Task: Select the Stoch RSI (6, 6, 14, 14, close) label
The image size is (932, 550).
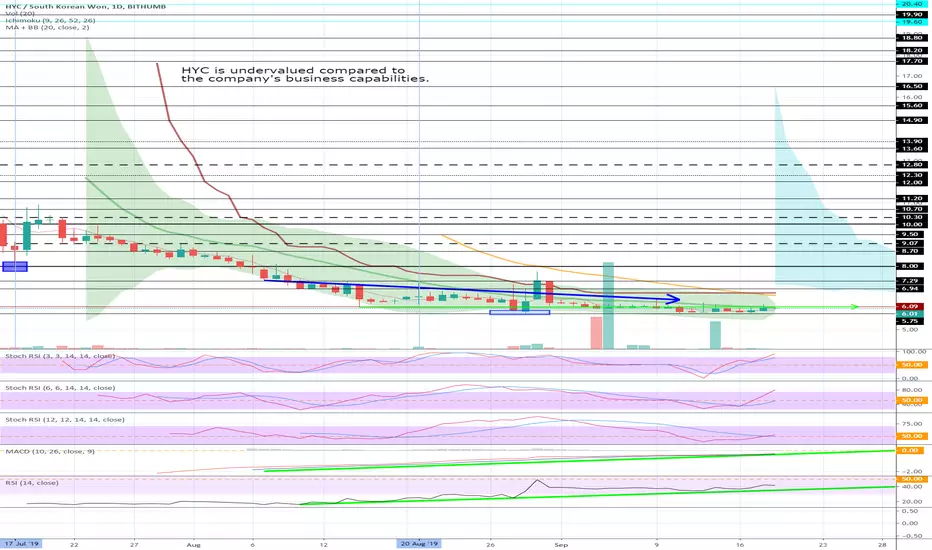Action: (x=60, y=388)
